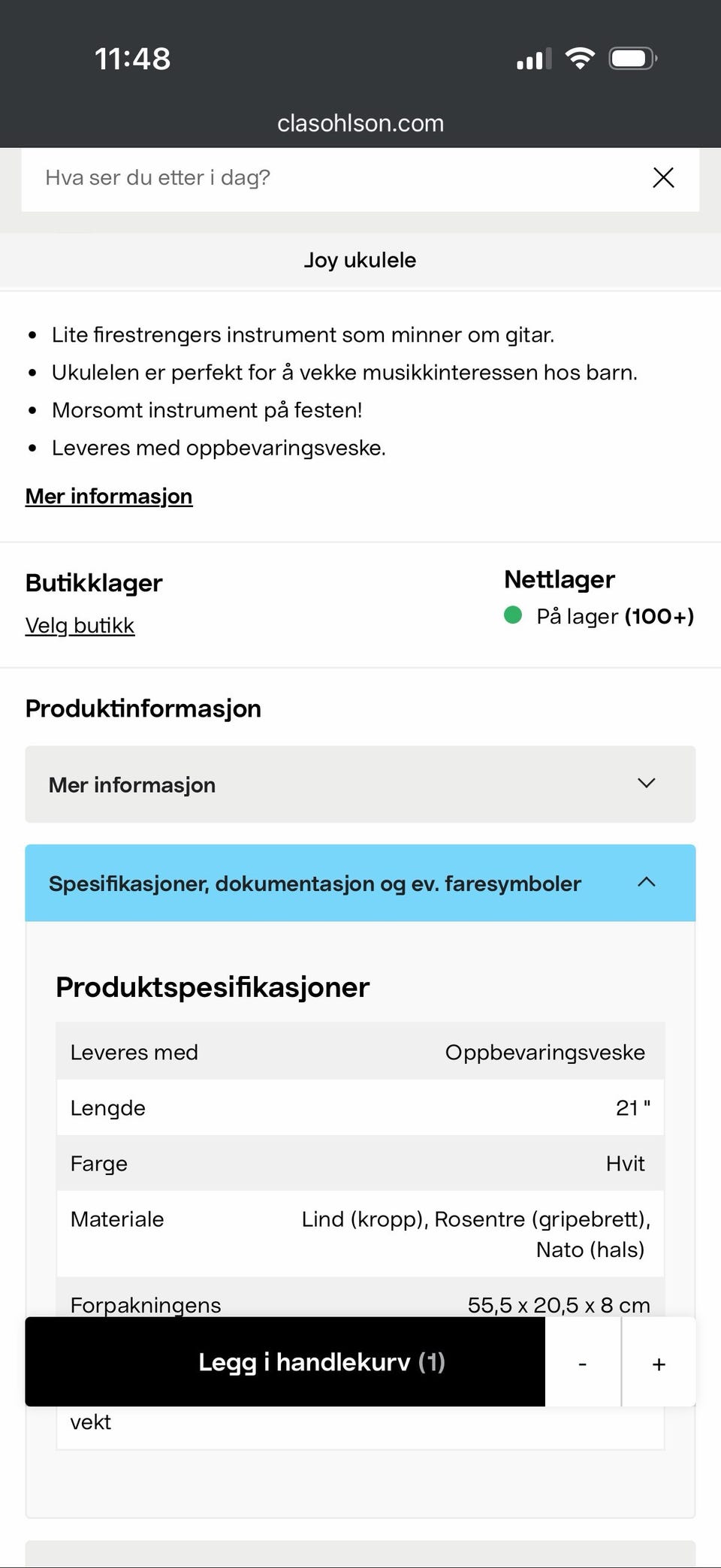This screenshot has width=721, height=1568.
Task: Tap the 'Joy ukulele' title bar
Action: point(360,260)
